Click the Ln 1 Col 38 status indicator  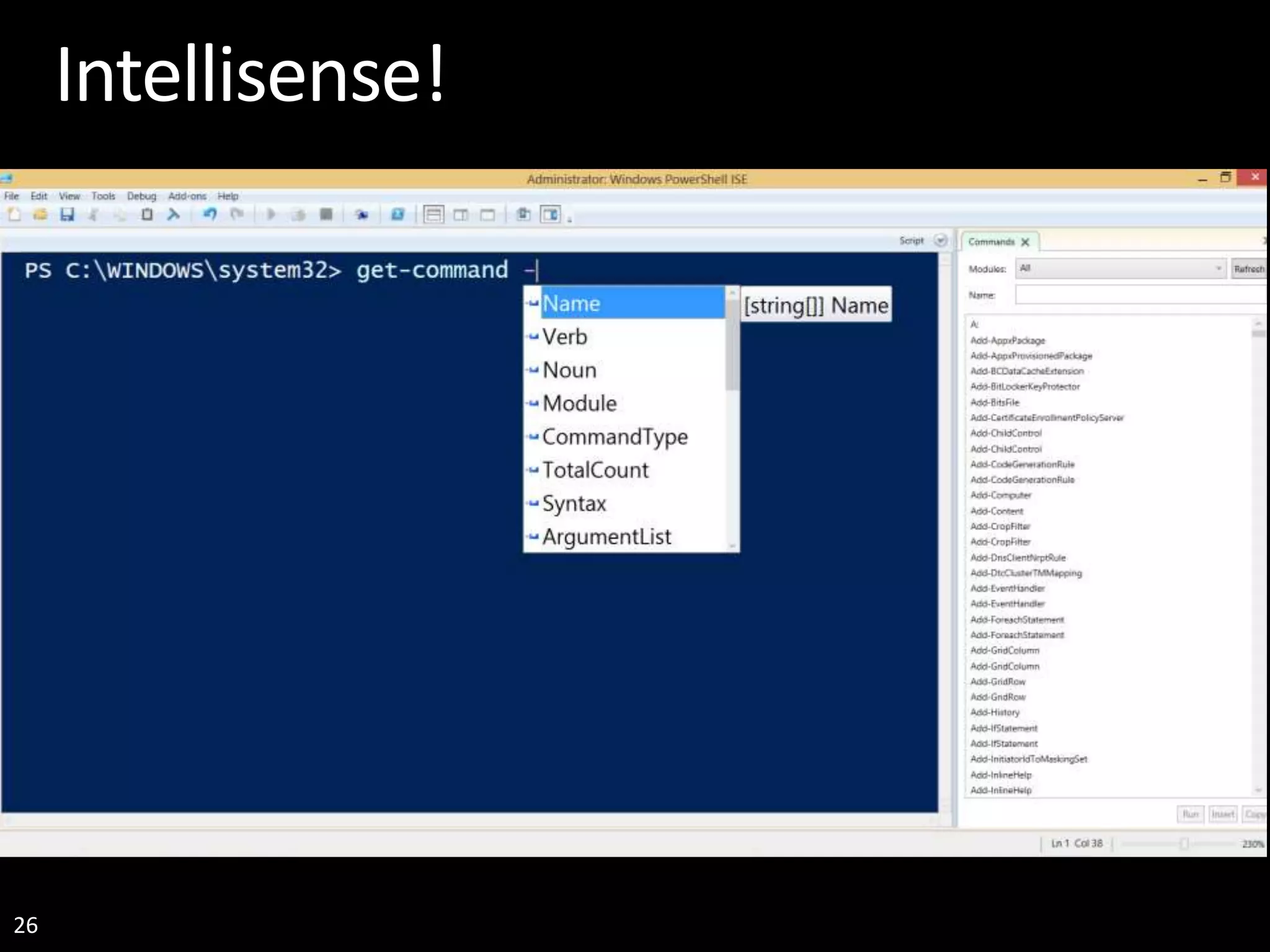coord(1077,844)
